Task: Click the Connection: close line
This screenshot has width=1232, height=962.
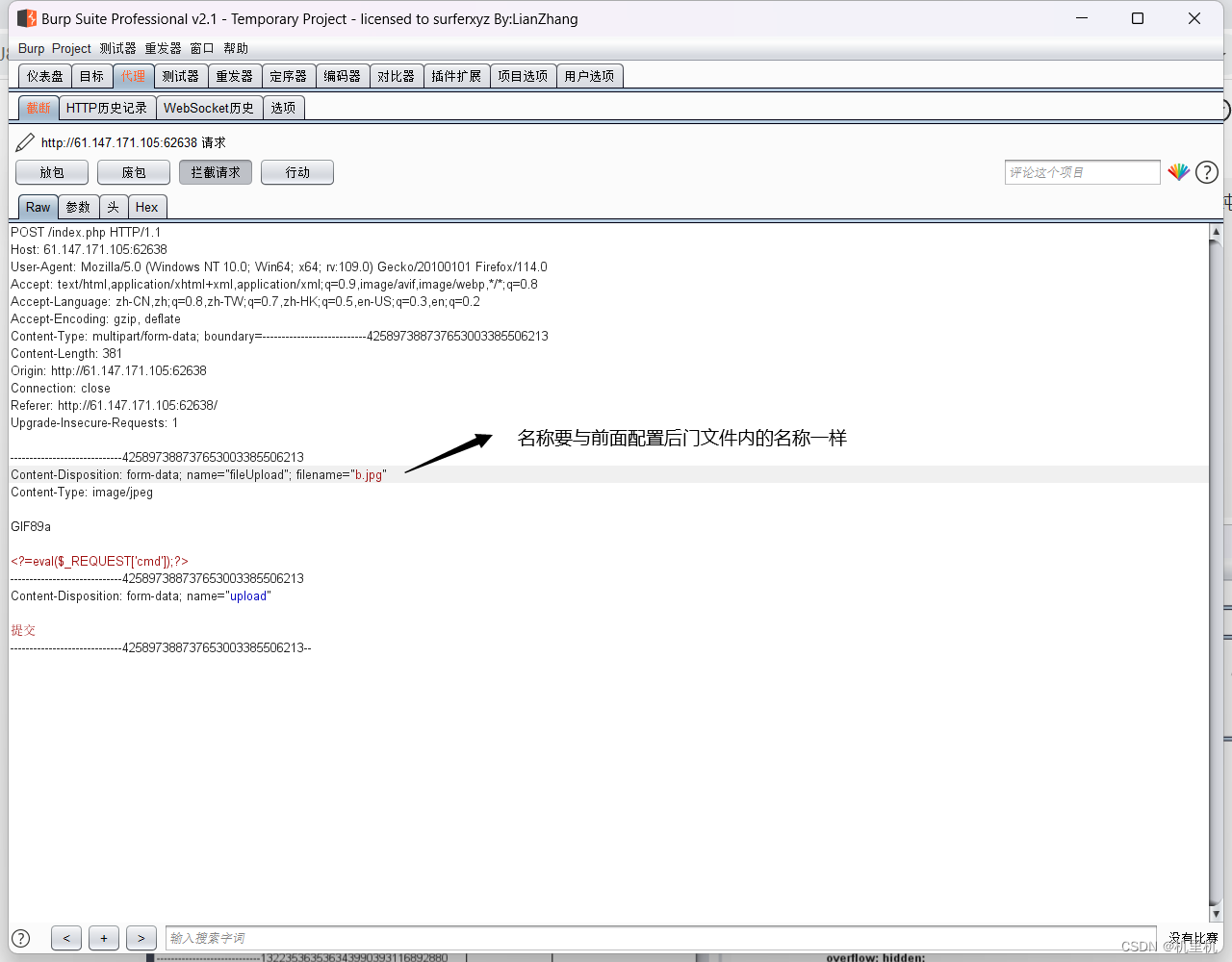Action: point(61,388)
